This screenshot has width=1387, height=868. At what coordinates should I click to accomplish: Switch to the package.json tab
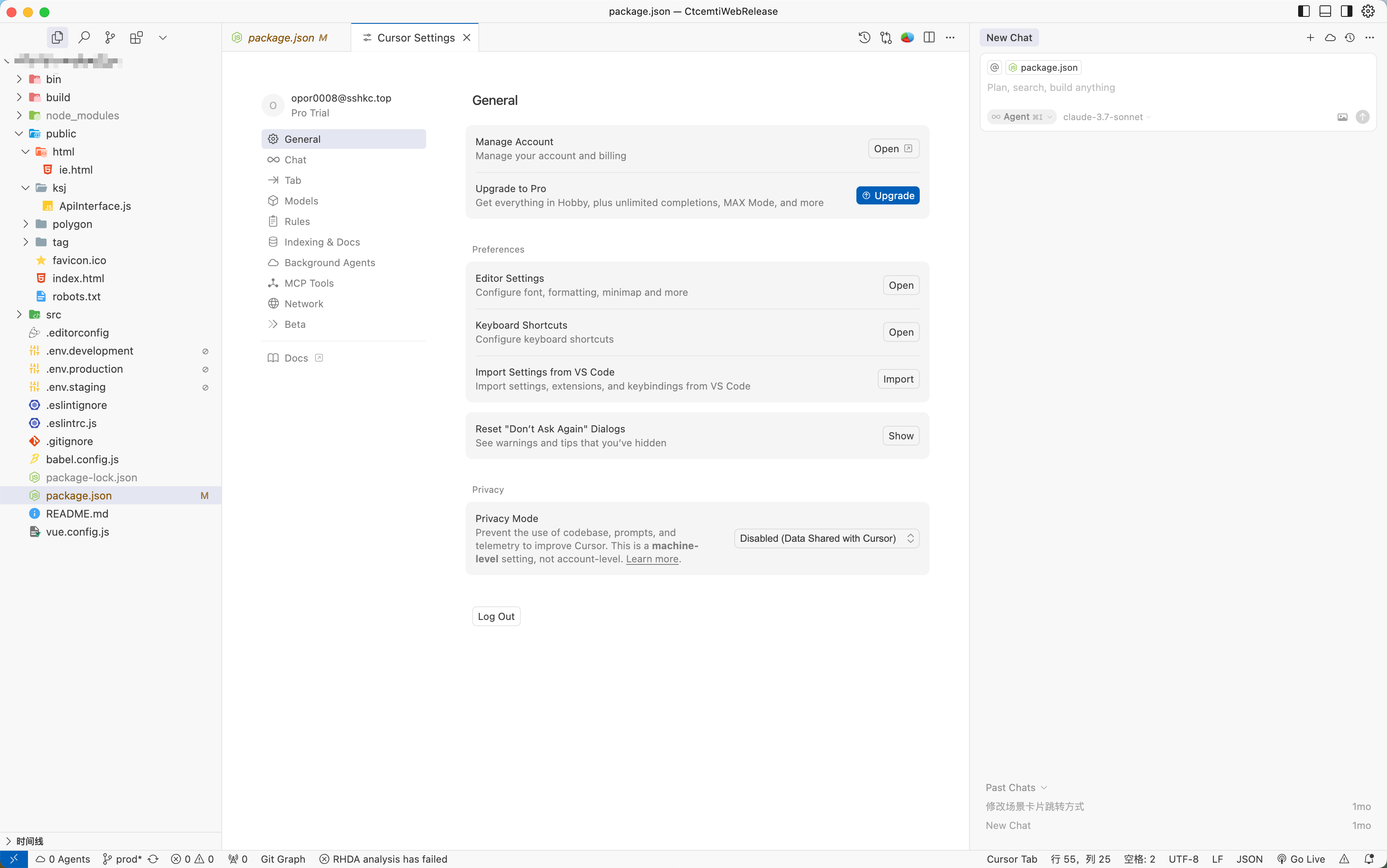click(282, 37)
